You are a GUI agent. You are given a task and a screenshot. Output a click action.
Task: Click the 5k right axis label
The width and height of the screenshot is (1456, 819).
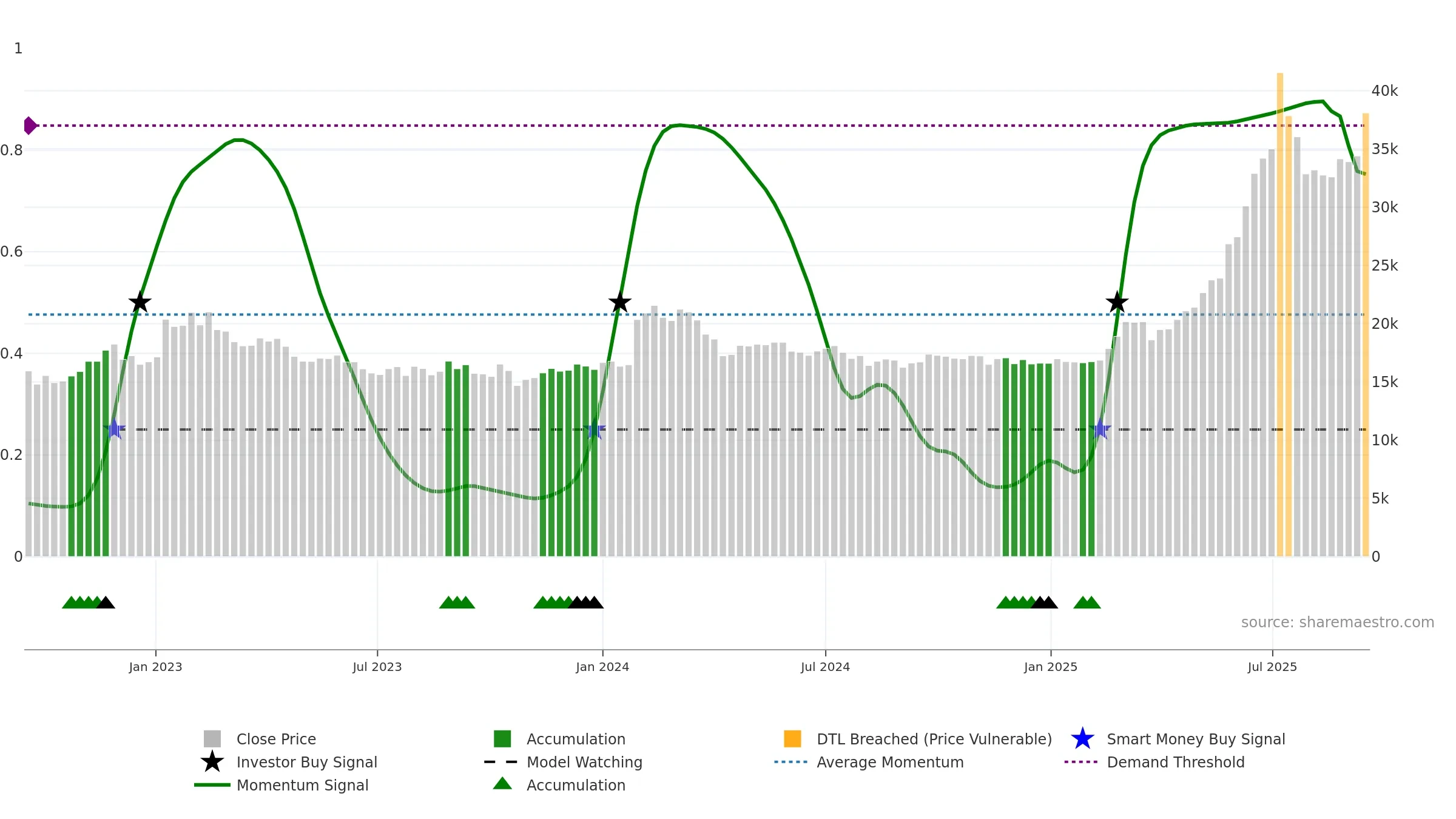[1380, 499]
